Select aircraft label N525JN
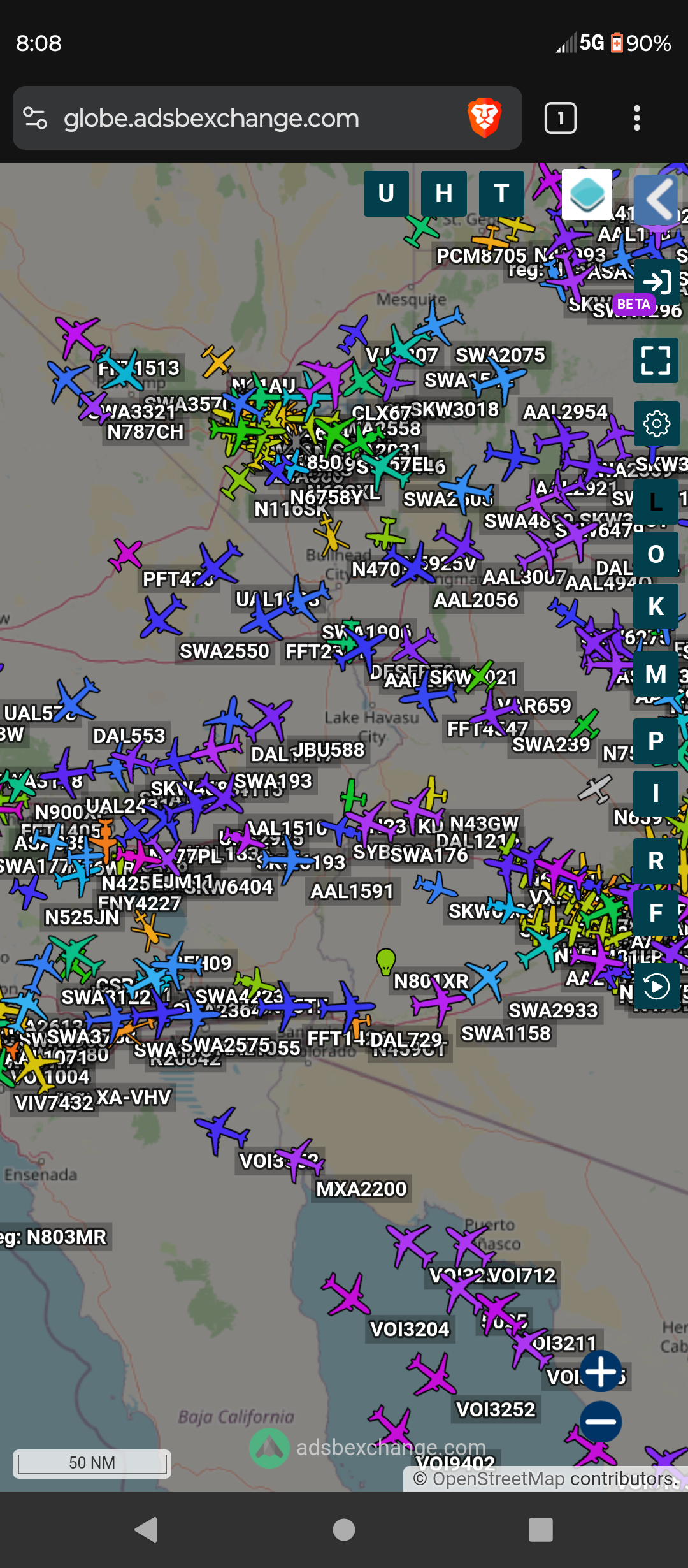The width and height of the screenshot is (688, 1568). click(82, 917)
